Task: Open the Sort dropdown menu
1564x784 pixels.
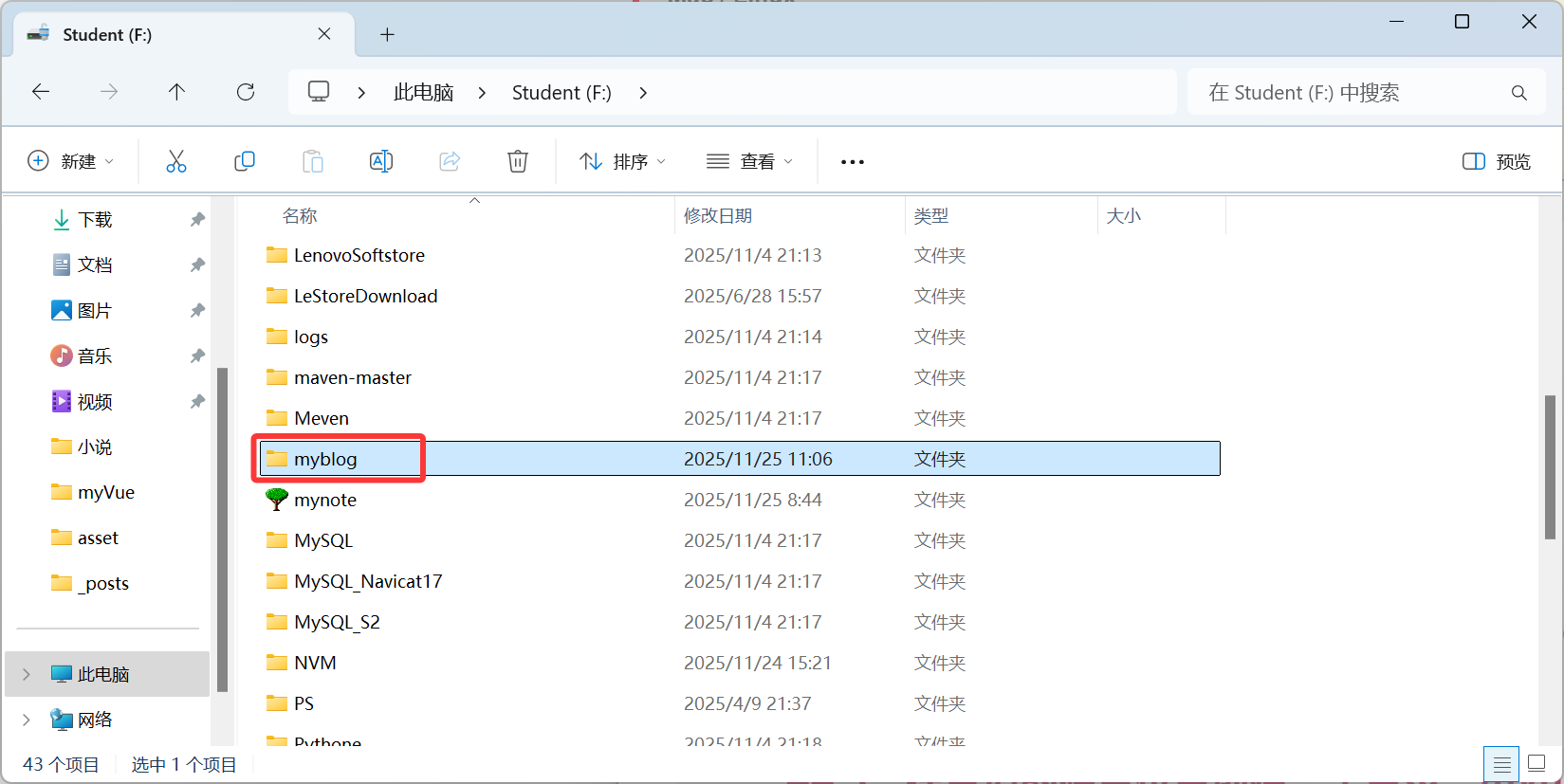Action: tap(622, 161)
